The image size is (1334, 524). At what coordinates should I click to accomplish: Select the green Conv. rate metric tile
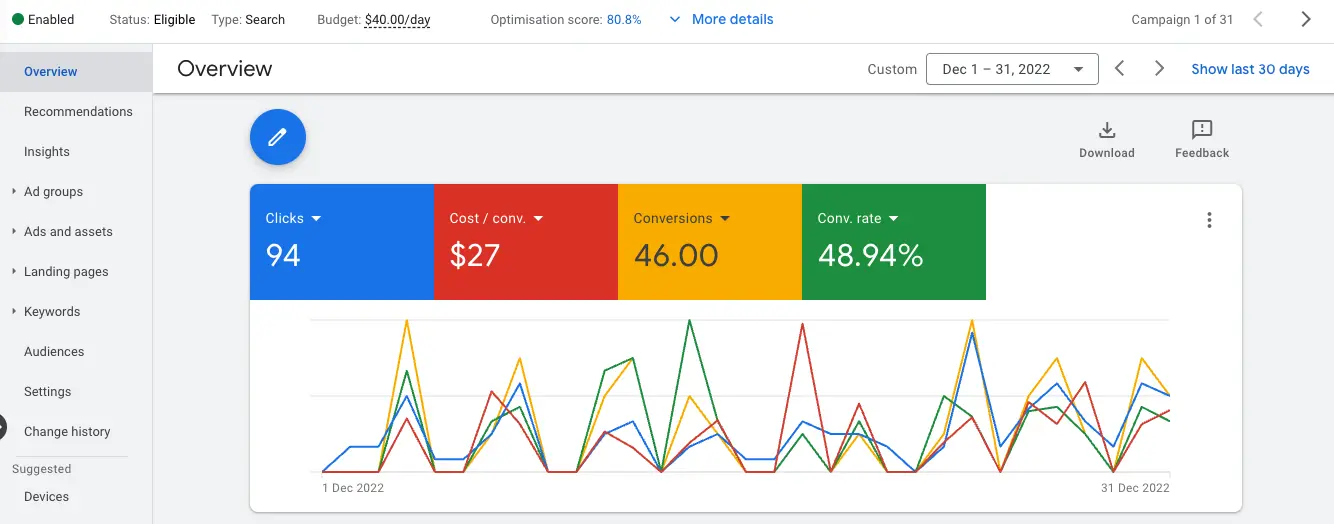(x=893, y=242)
